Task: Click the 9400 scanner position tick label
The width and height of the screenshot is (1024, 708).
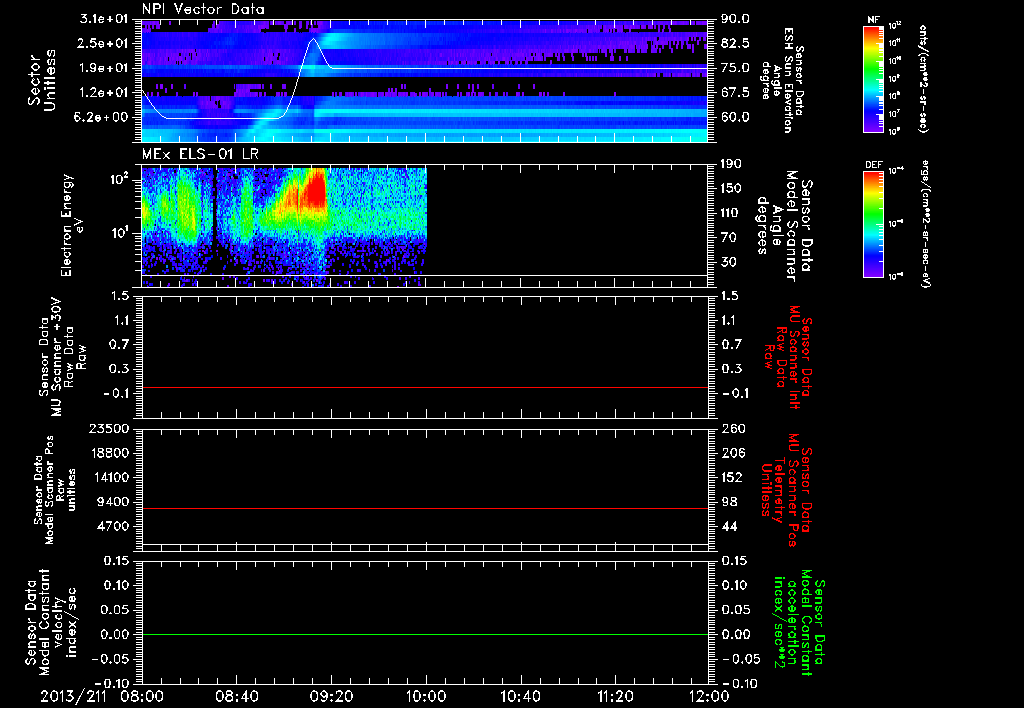Action: (x=114, y=502)
